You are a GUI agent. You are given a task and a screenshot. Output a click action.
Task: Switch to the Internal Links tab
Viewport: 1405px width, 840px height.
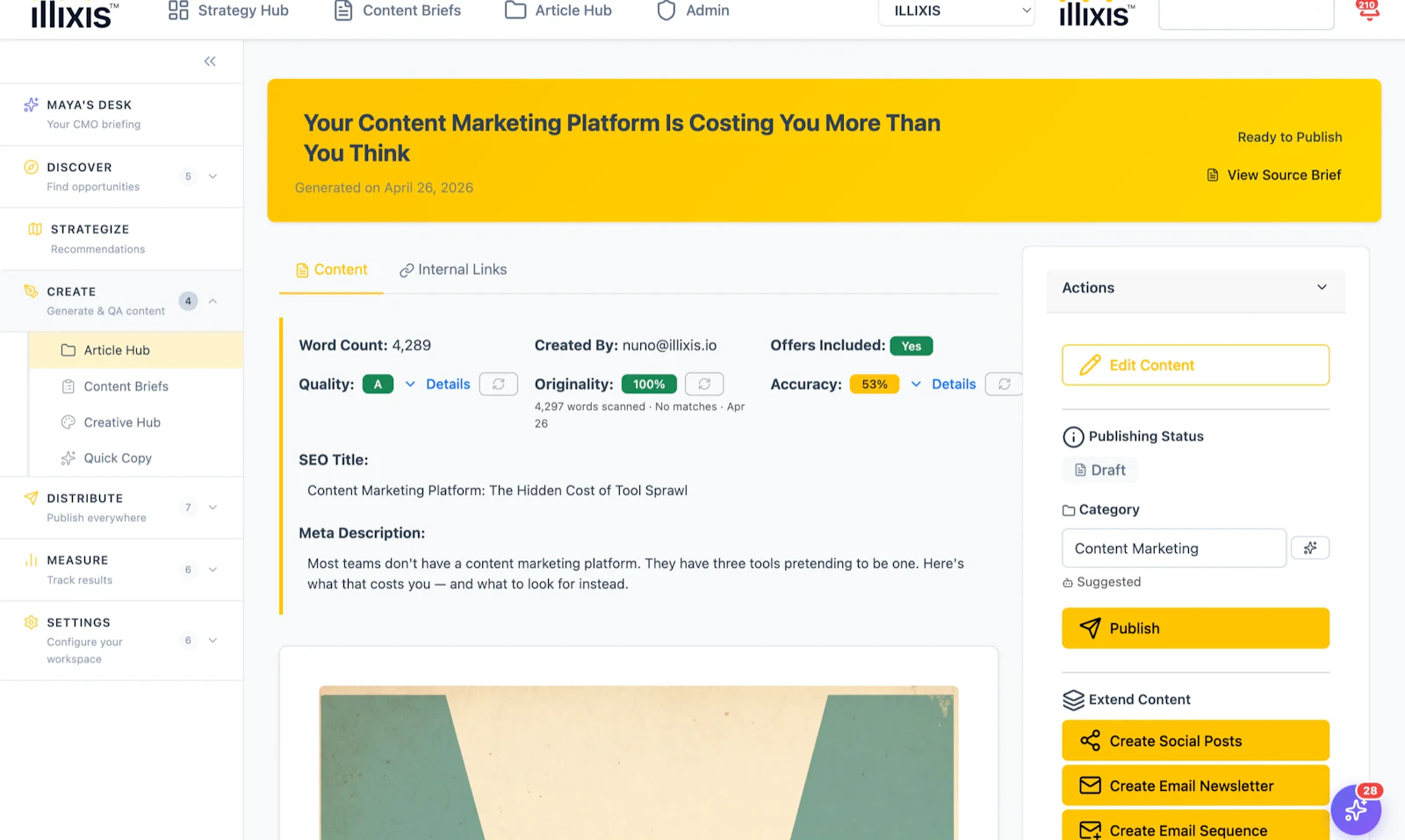tap(453, 269)
